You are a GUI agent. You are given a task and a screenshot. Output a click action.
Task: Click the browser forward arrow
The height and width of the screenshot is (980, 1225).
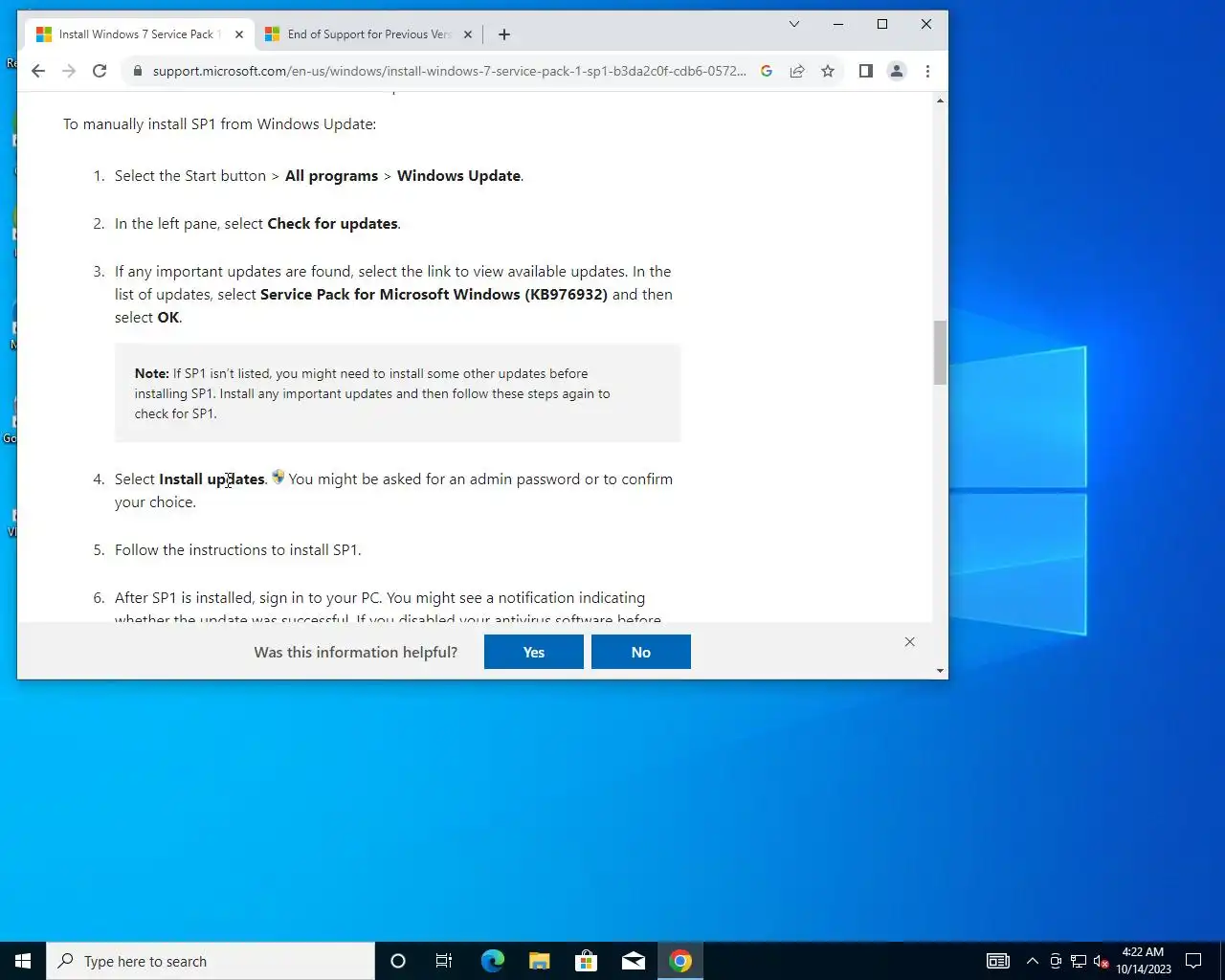(69, 71)
